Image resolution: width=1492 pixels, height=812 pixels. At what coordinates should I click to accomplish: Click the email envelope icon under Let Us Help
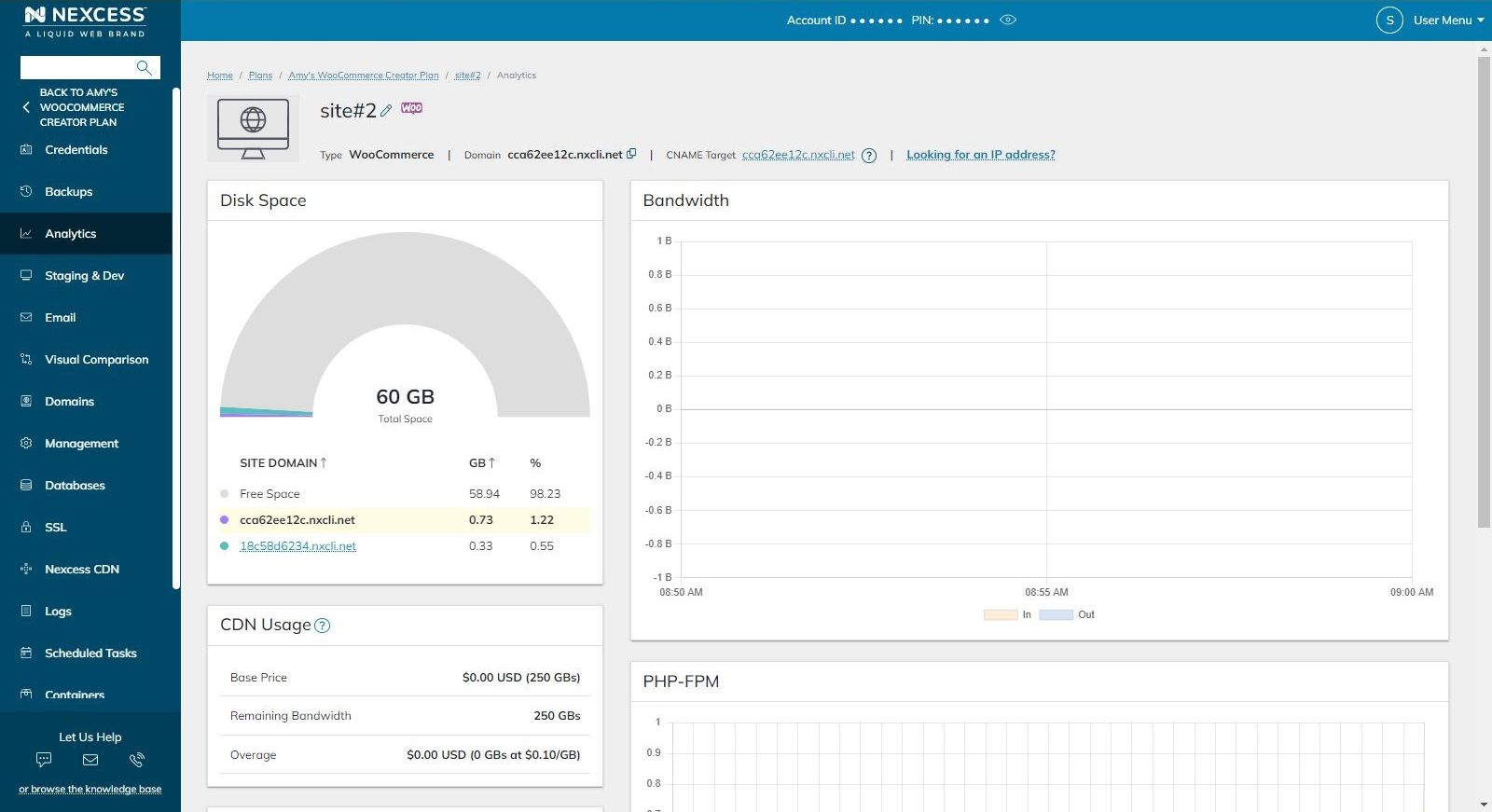tap(90, 760)
